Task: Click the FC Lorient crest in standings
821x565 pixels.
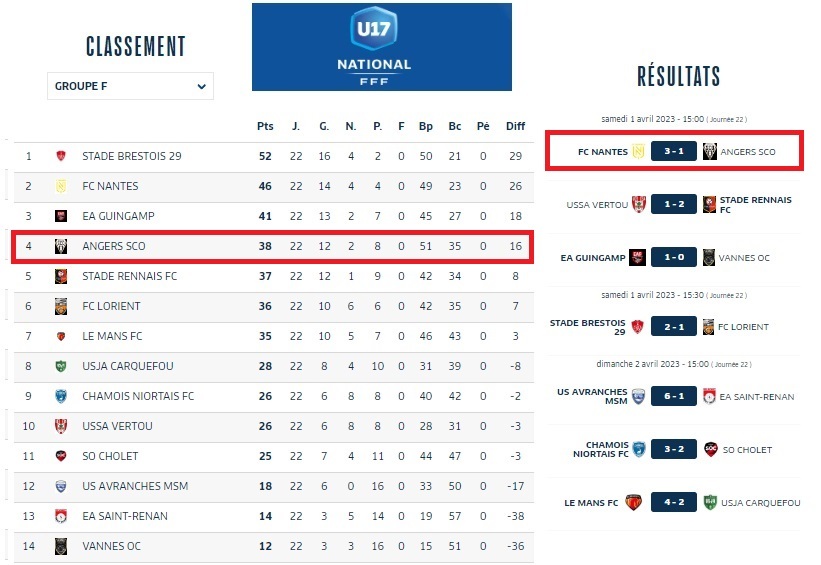Action: tap(61, 306)
